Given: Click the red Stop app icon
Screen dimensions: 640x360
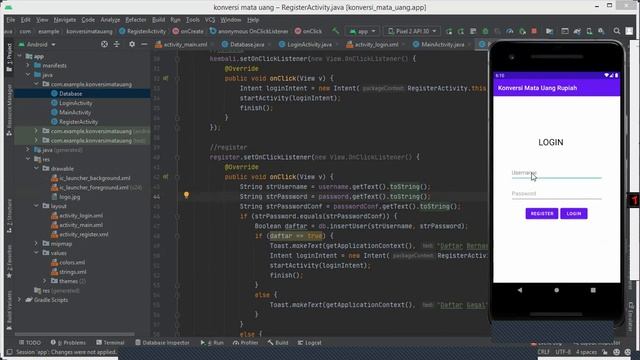Looking at the screenshot, I should coord(534,31).
